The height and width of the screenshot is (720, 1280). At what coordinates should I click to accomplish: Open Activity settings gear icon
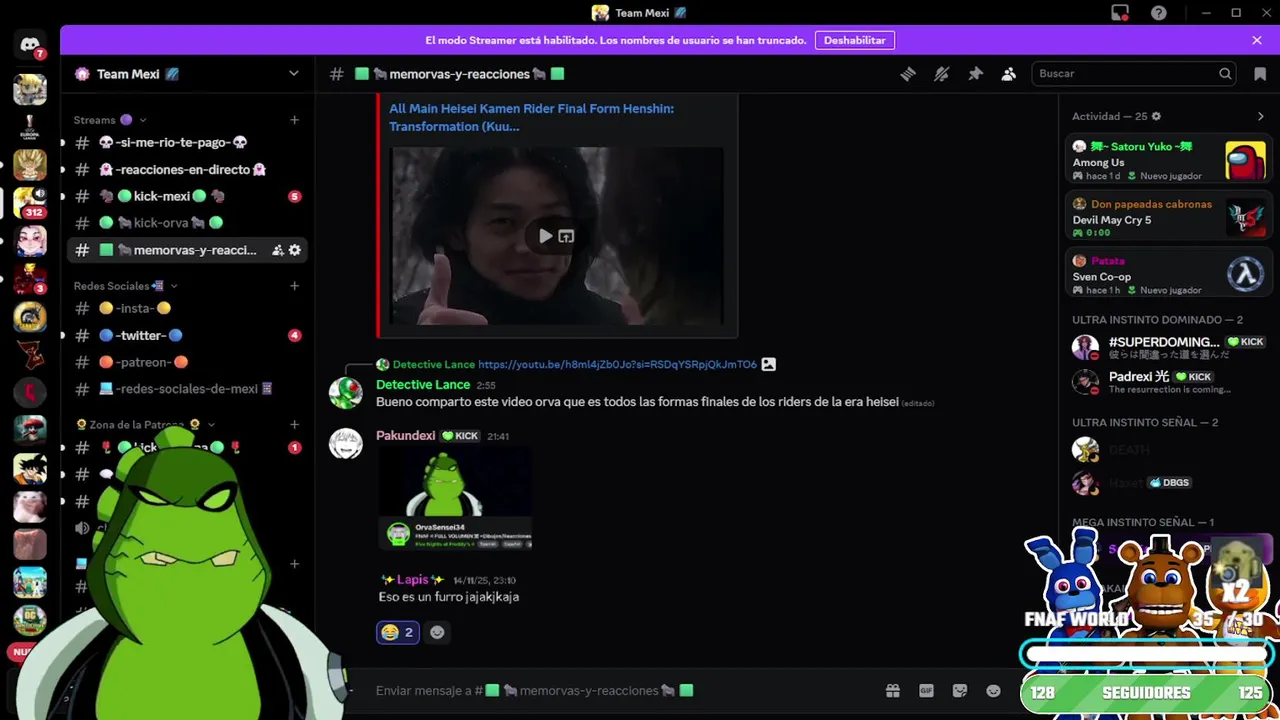coord(1156,116)
